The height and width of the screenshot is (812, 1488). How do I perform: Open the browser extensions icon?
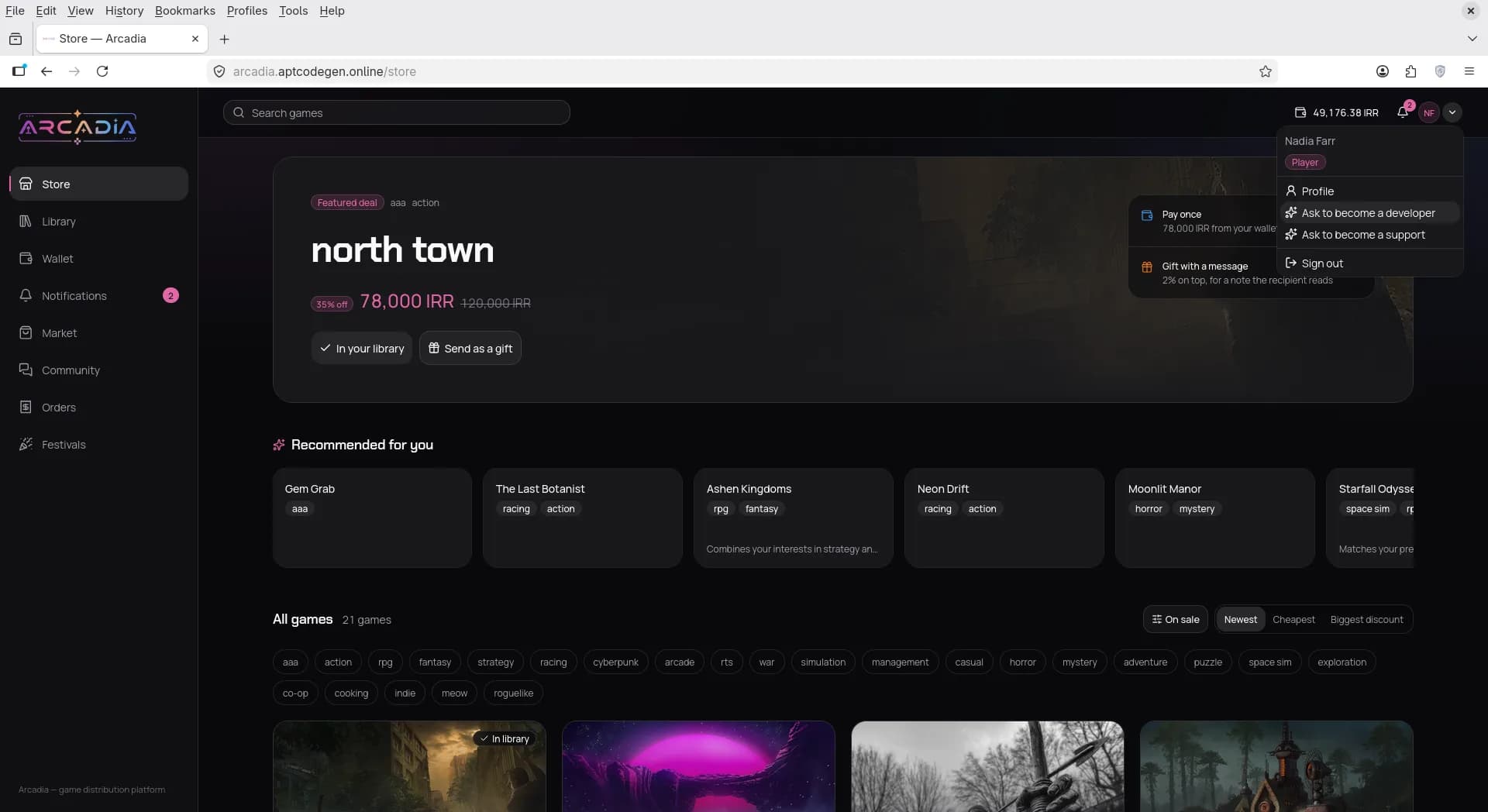1410,71
